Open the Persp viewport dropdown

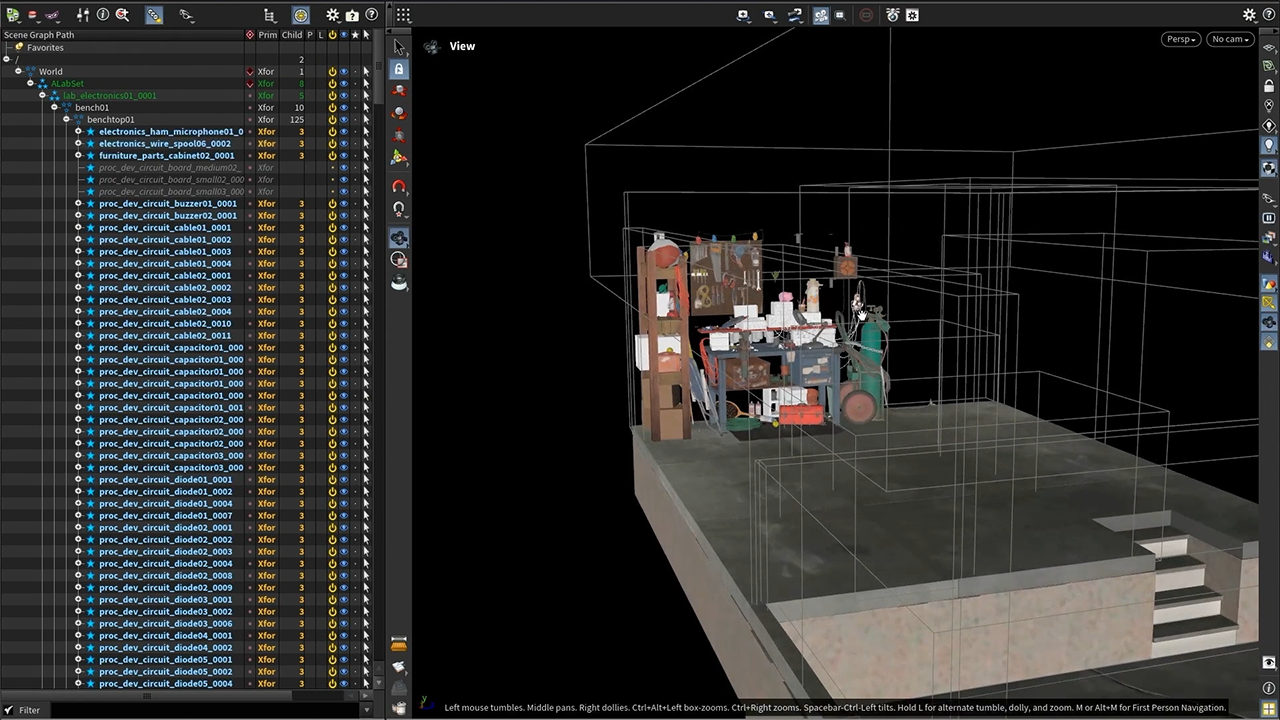pos(1181,39)
